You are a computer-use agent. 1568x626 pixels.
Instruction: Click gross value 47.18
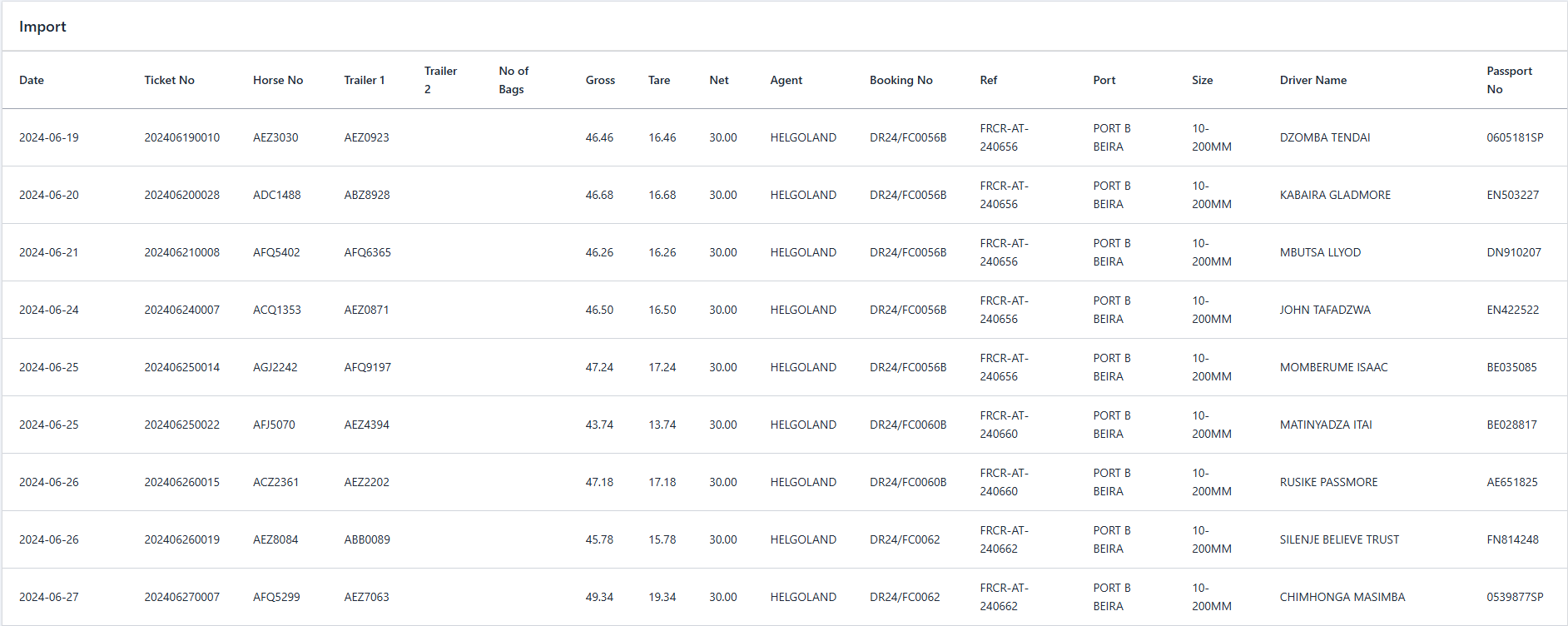tap(599, 482)
